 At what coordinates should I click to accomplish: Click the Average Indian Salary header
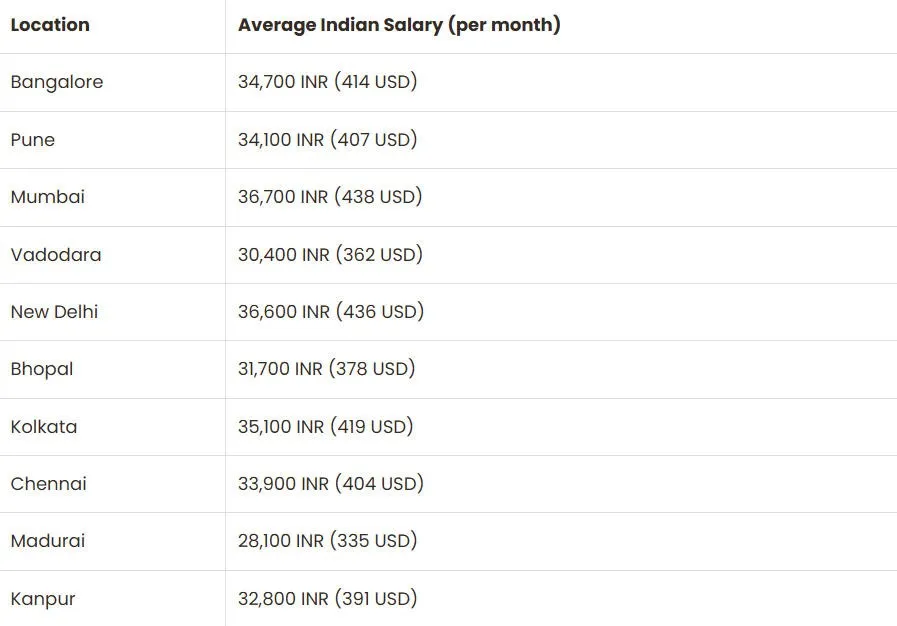point(399,25)
